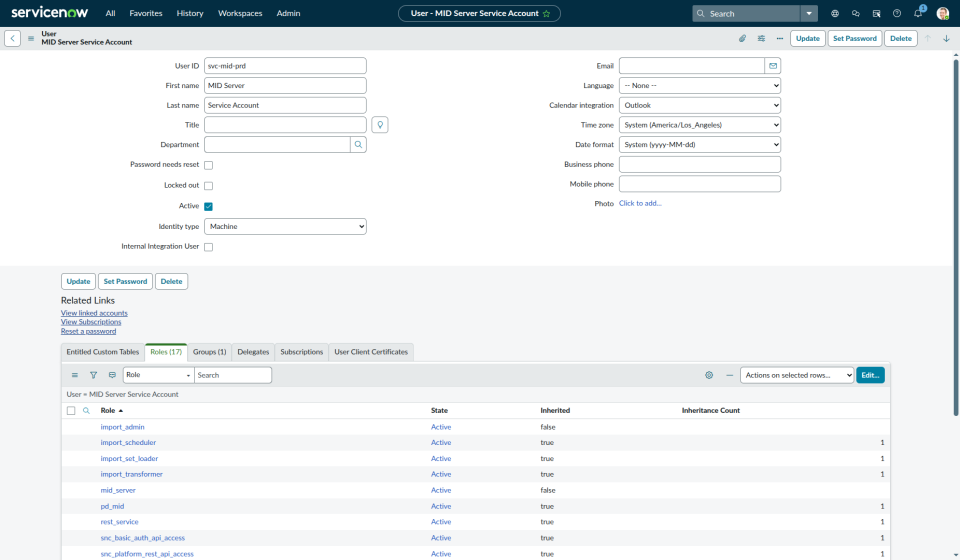This screenshot has width=960, height=560.
Task: Click the ServiceNow logo
Action: [x=50, y=12]
